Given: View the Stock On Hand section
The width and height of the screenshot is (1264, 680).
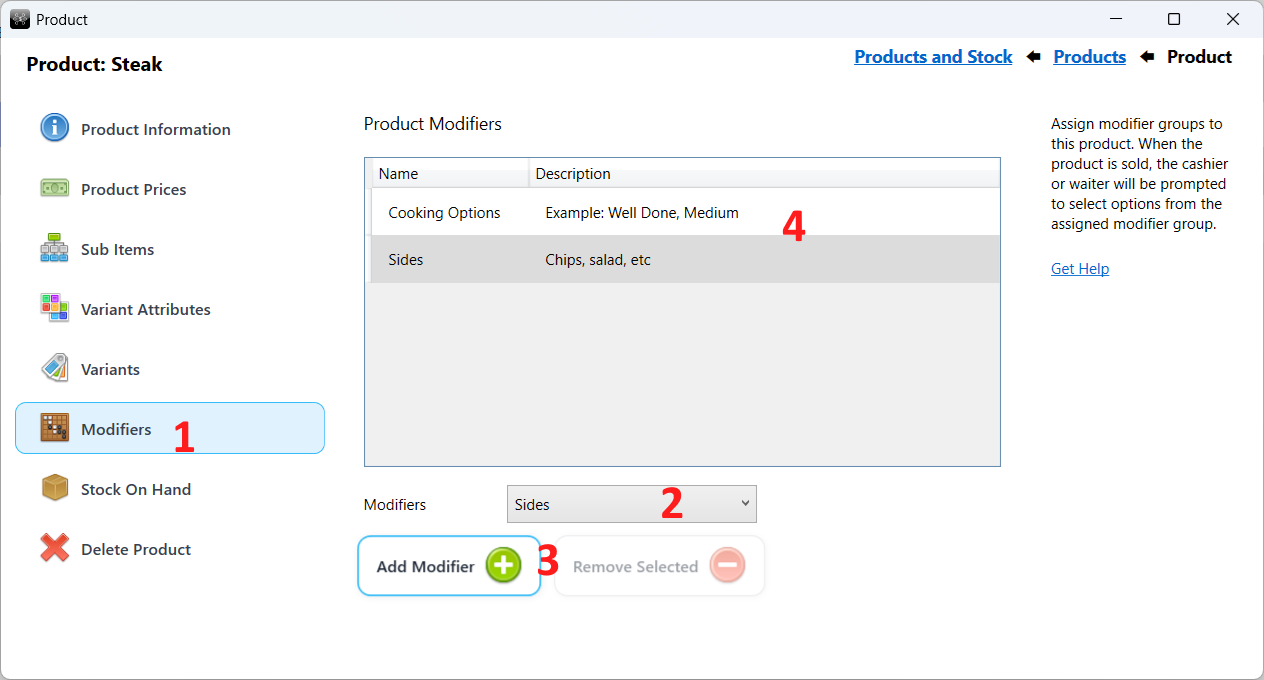Looking at the screenshot, I should (136, 489).
